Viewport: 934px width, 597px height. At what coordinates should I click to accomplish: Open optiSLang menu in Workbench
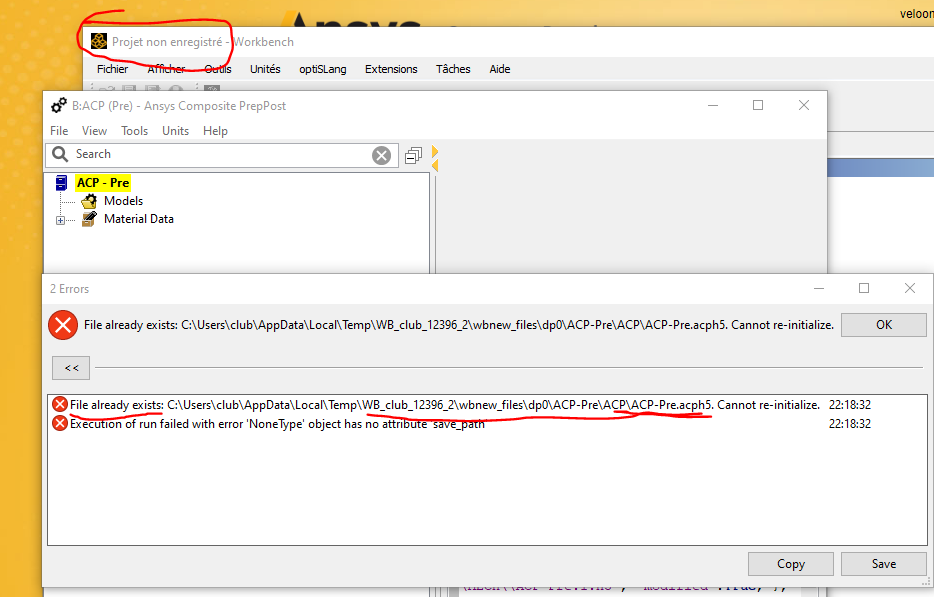click(323, 69)
